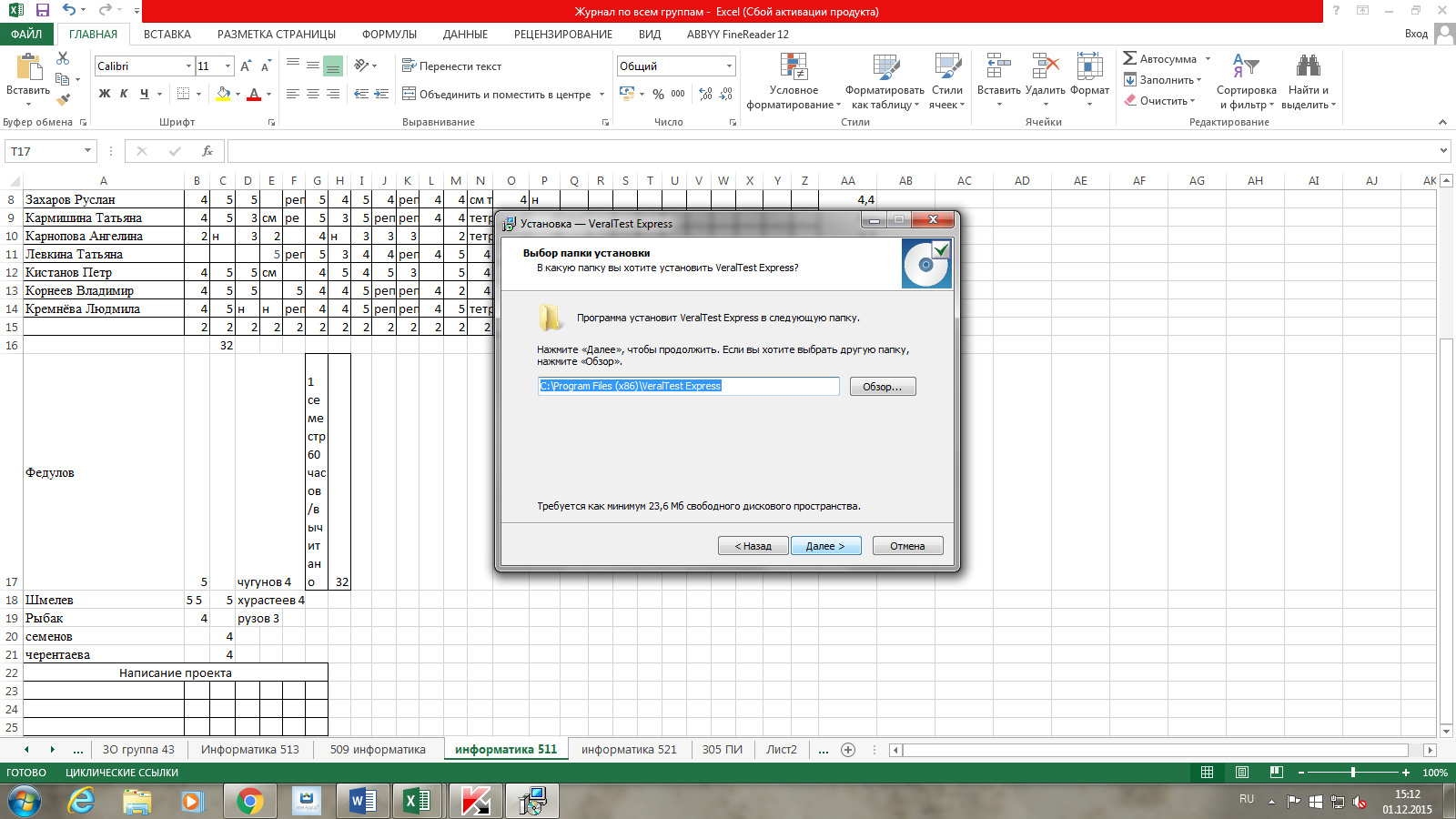Switch to Page Layout view icon
Viewport: 1456px width, 819px height.
(1242, 773)
